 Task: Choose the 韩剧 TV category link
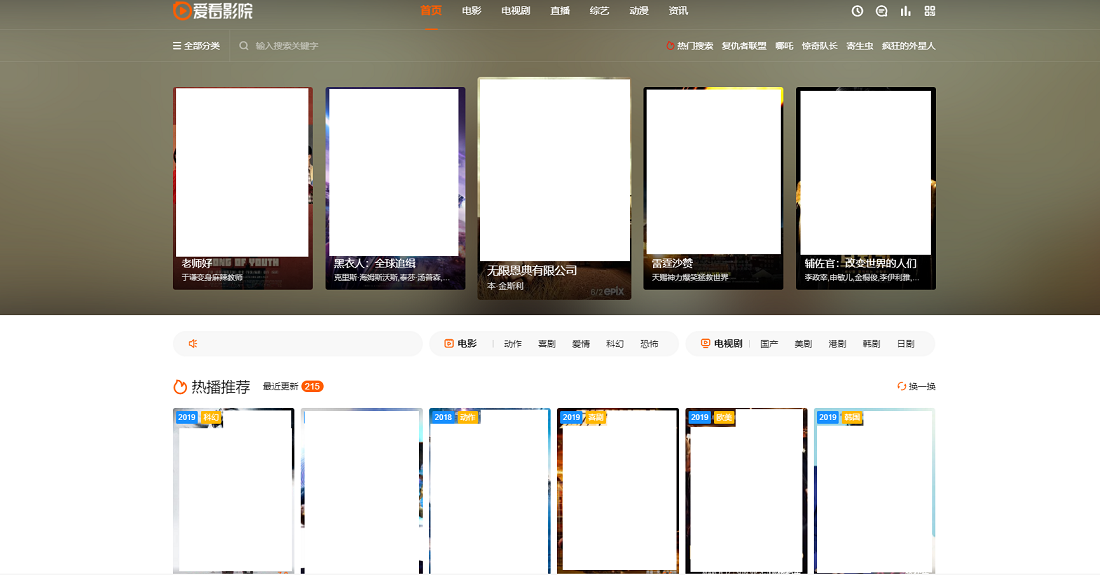coord(871,344)
